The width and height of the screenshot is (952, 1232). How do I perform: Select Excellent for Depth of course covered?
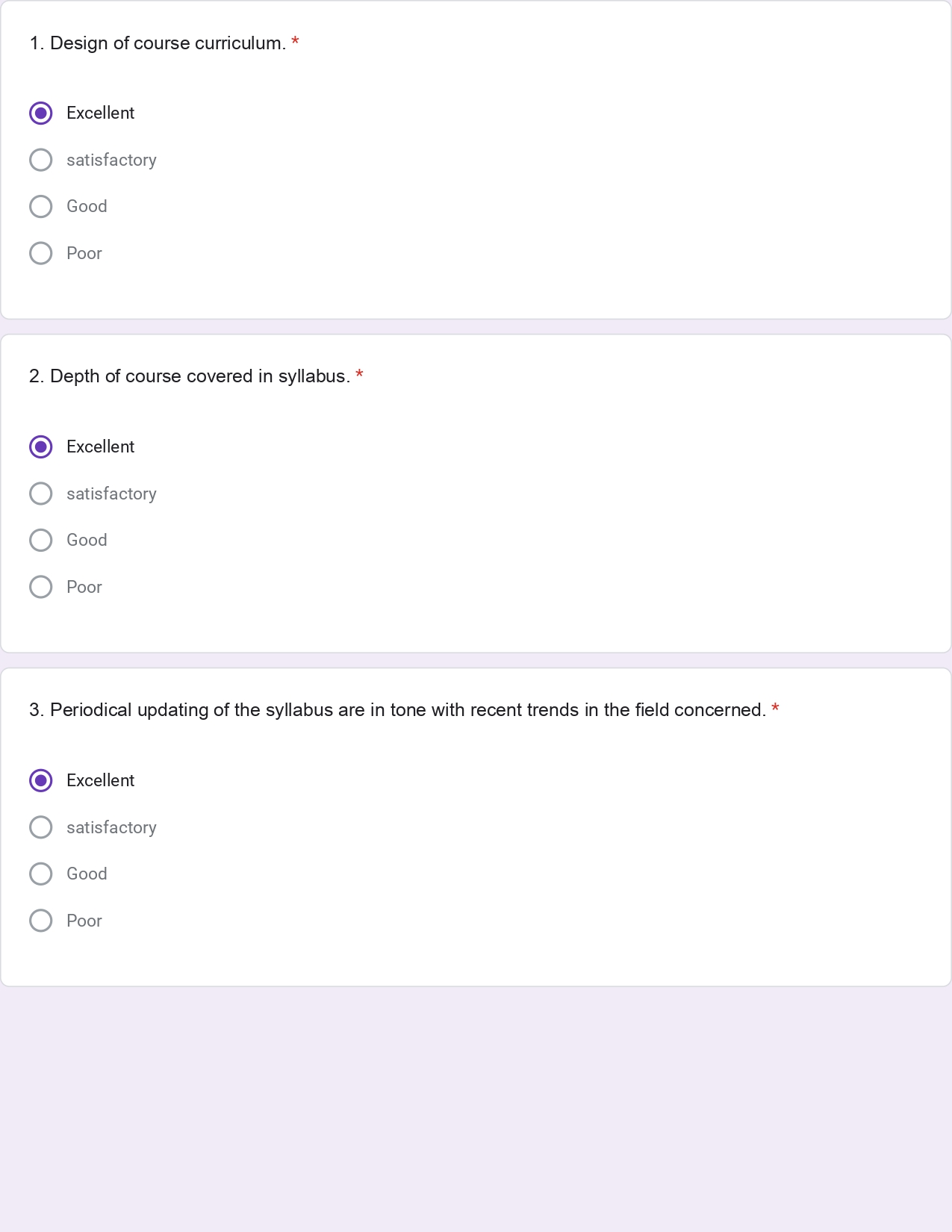click(41, 447)
